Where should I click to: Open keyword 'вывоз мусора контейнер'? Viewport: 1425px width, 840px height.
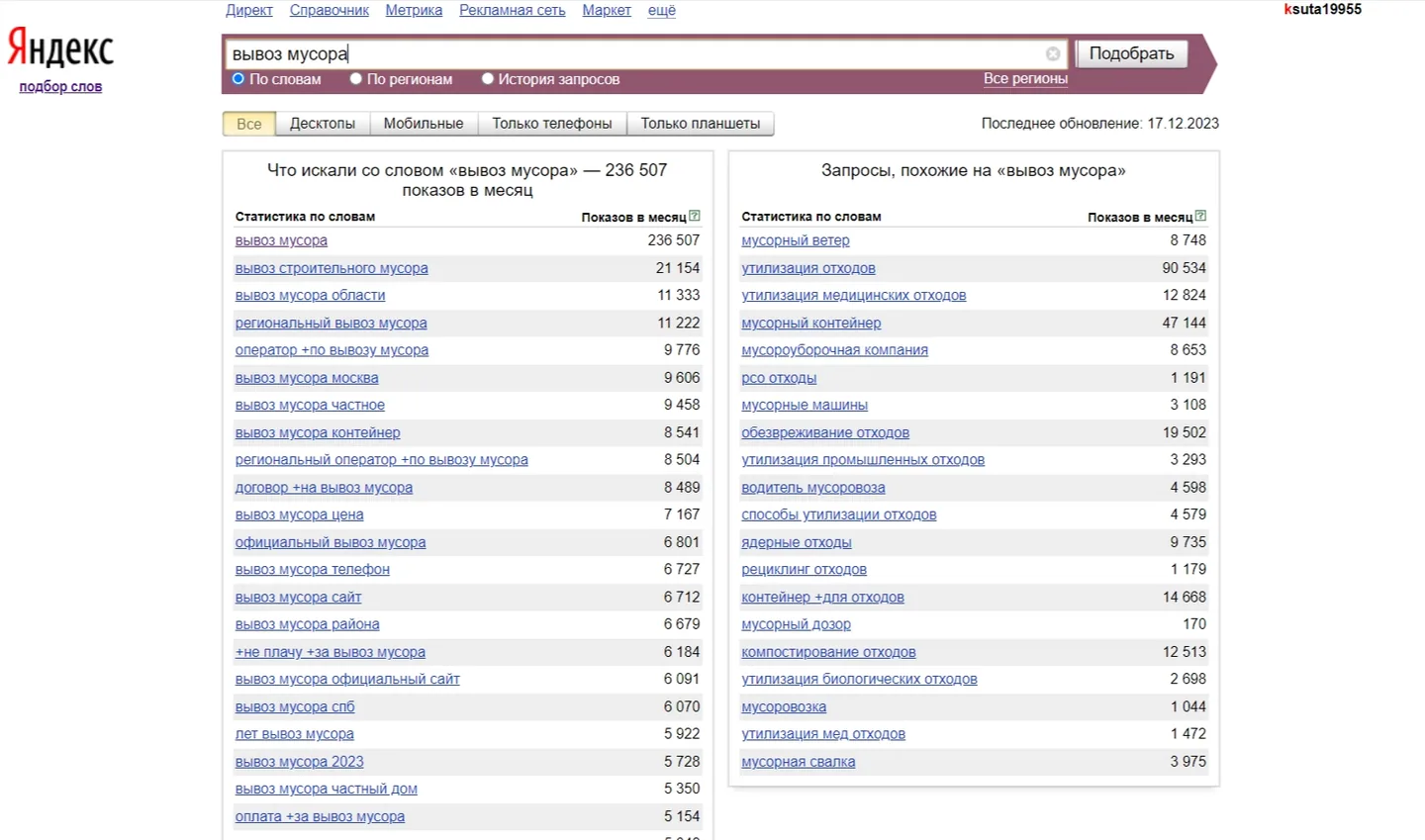[318, 432]
